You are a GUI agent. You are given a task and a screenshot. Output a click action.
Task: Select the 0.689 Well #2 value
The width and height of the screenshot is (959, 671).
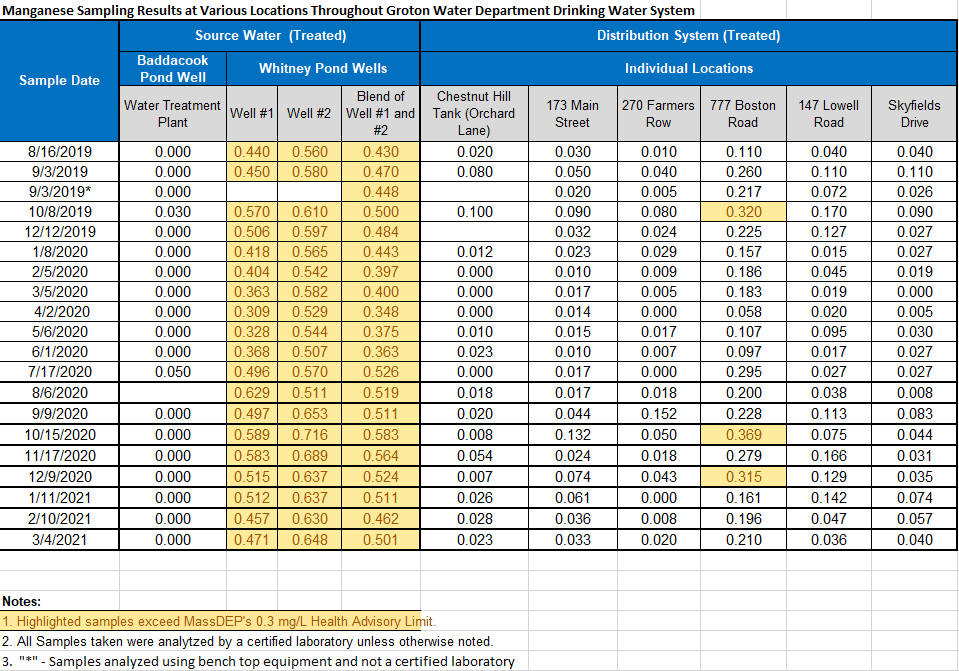pos(309,456)
